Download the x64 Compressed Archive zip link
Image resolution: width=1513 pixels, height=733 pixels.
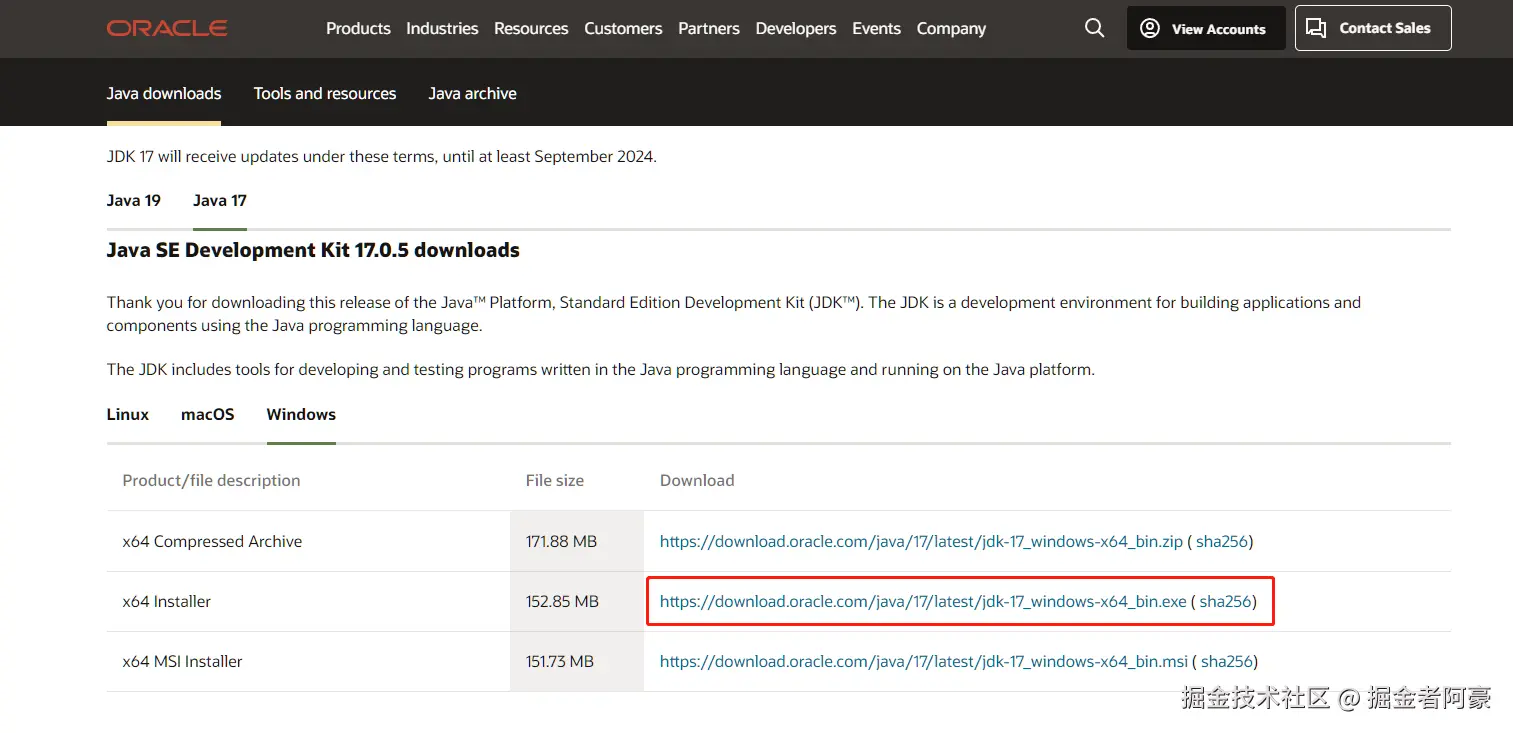pos(921,541)
